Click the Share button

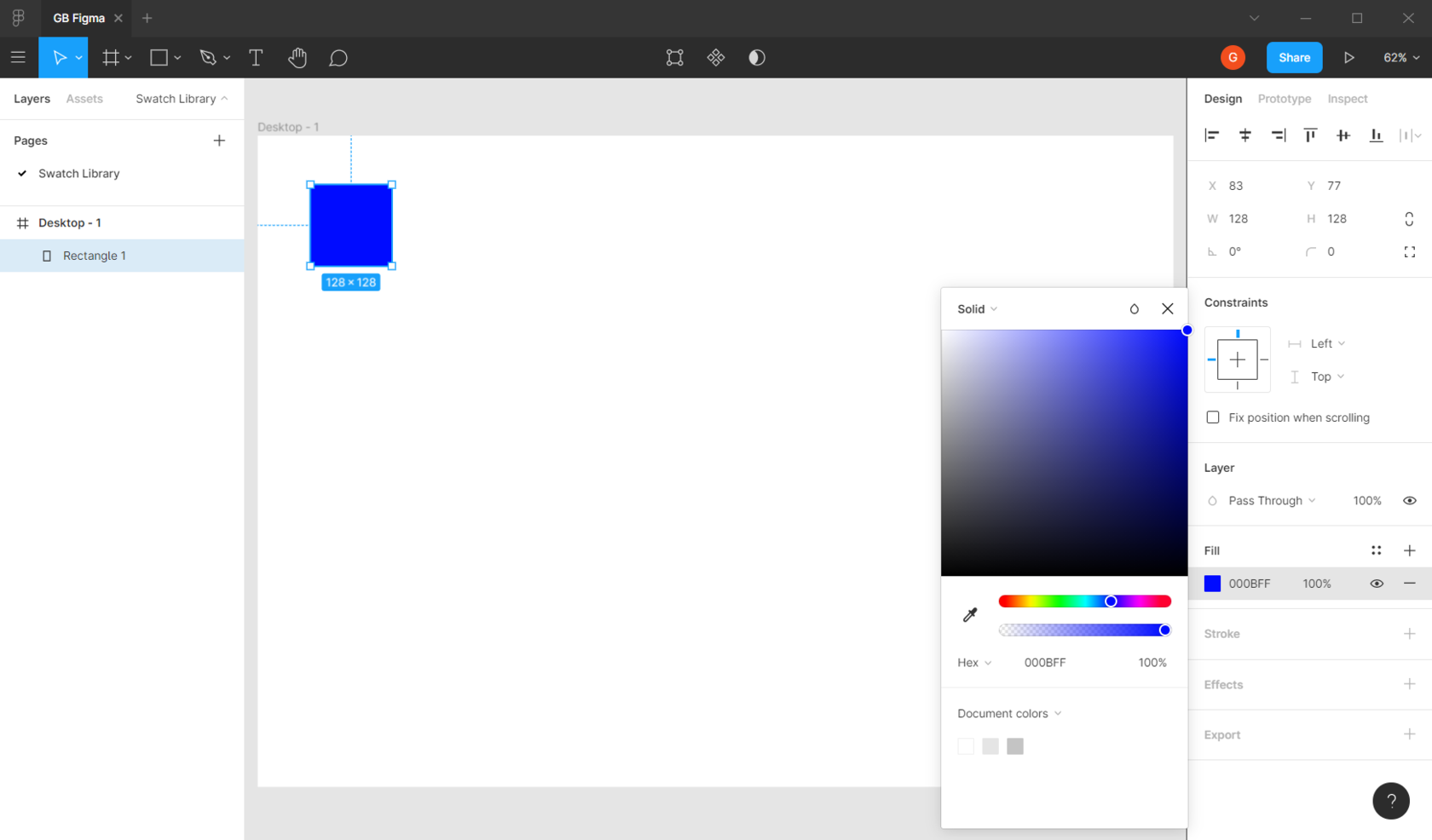coord(1294,57)
